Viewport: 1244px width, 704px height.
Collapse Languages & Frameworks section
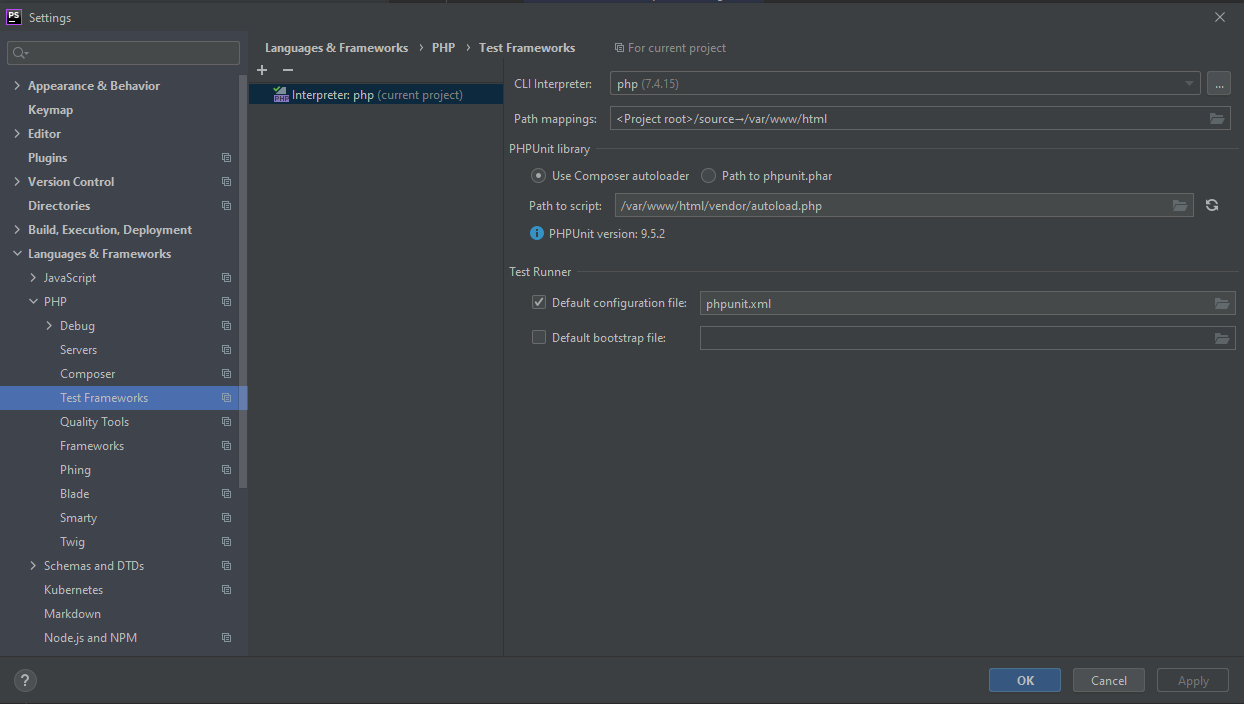tap(17, 254)
